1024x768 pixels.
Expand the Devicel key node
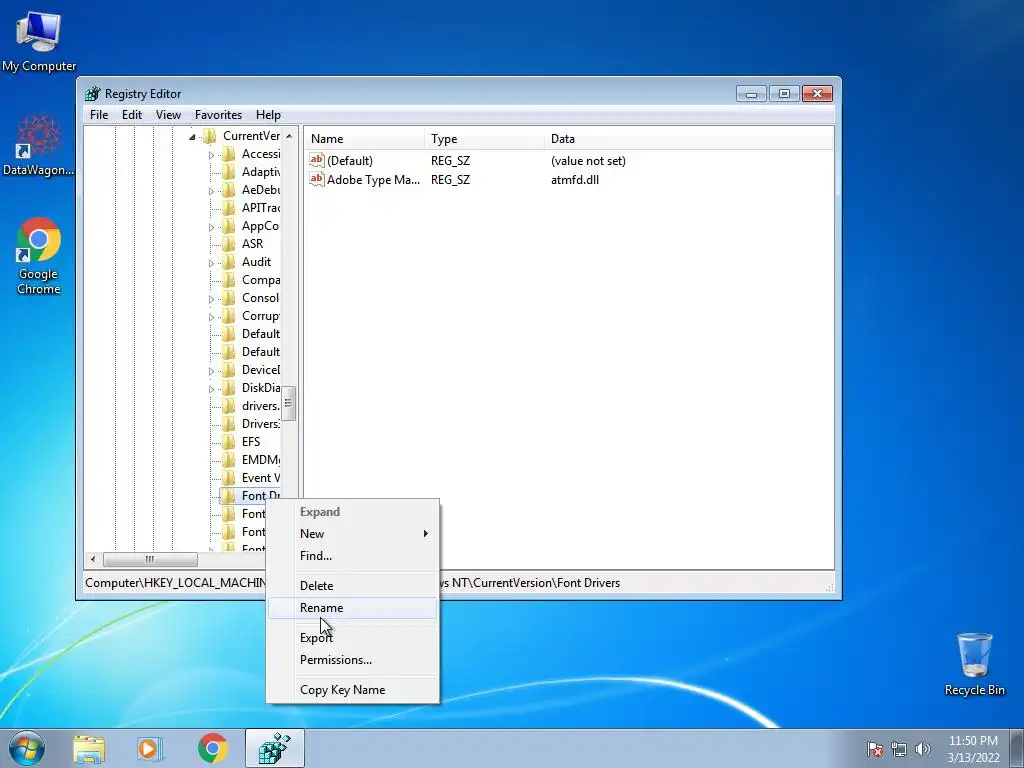tap(211, 371)
